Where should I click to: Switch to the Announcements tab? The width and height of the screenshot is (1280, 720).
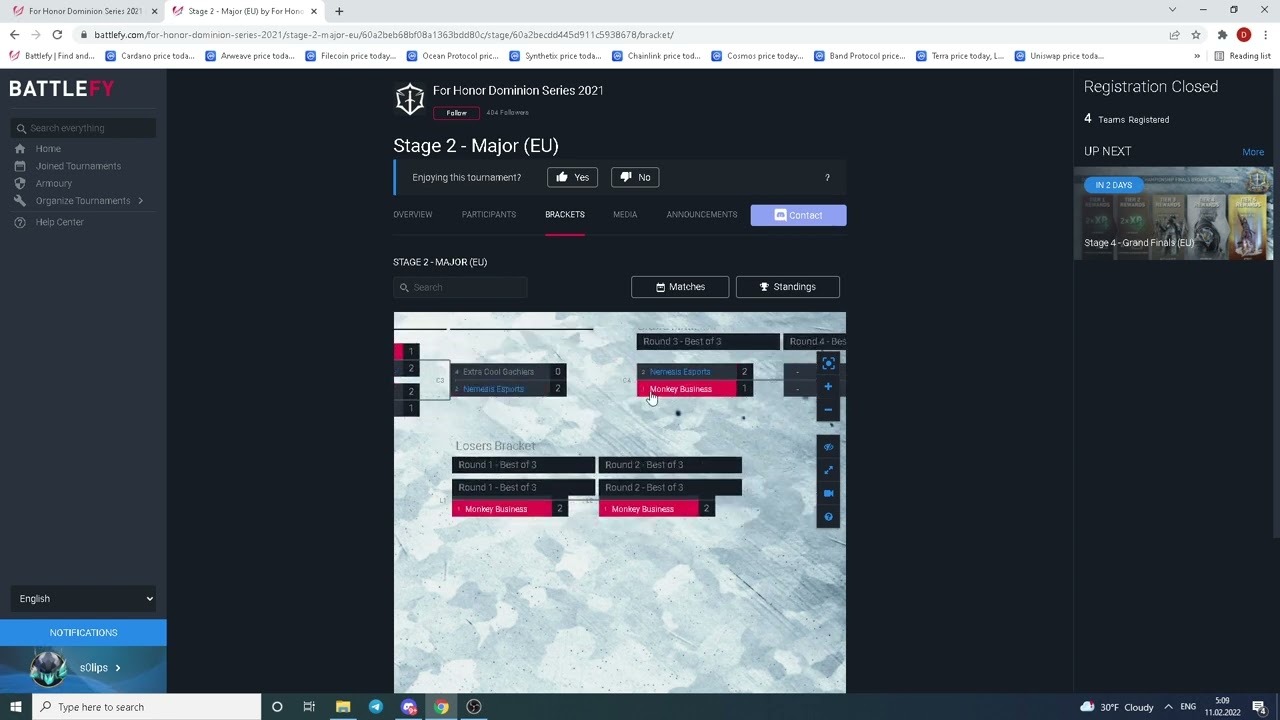click(702, 215)
